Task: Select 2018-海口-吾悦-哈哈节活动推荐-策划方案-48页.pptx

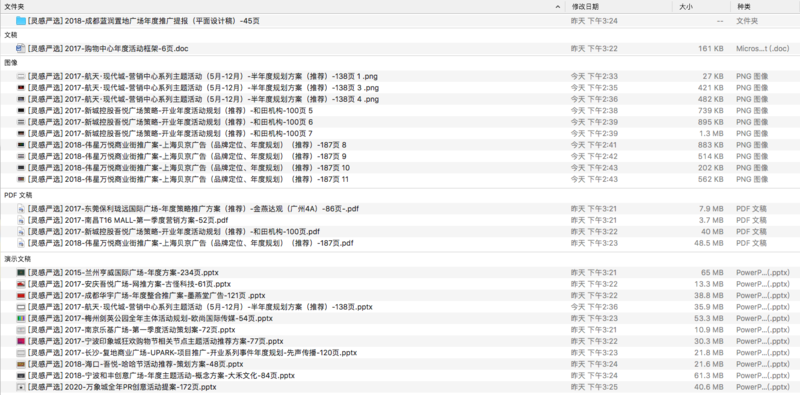Action: point(136,364)
